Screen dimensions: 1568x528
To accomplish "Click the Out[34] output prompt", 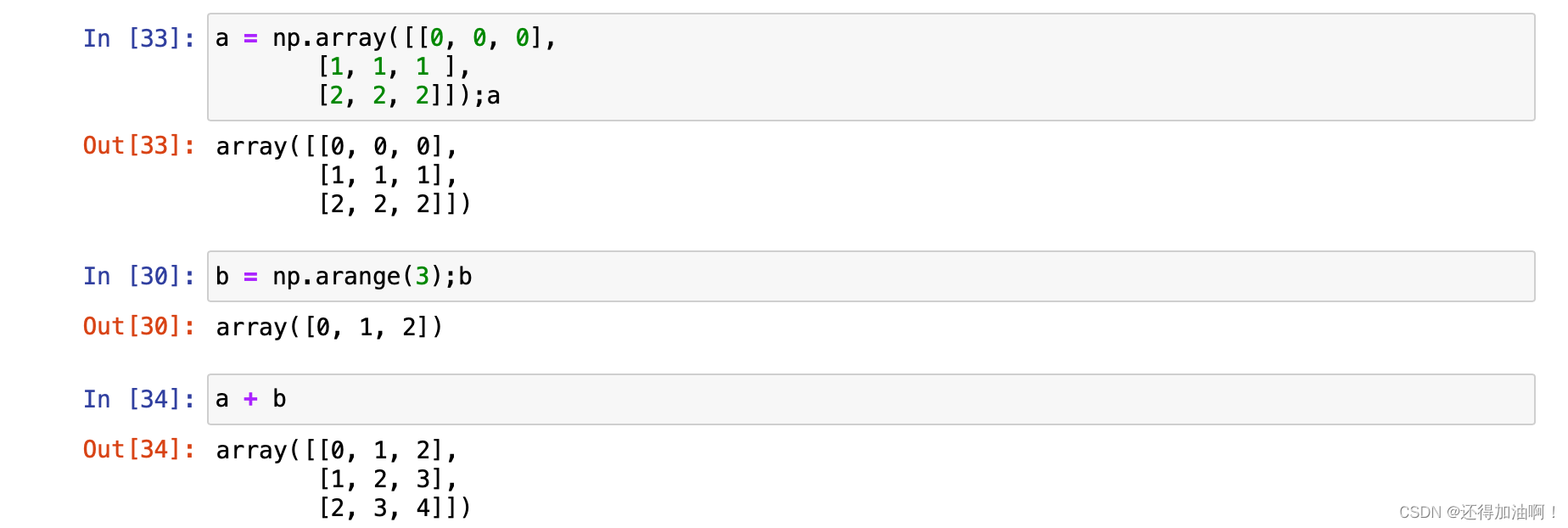I will pos(139,450).
